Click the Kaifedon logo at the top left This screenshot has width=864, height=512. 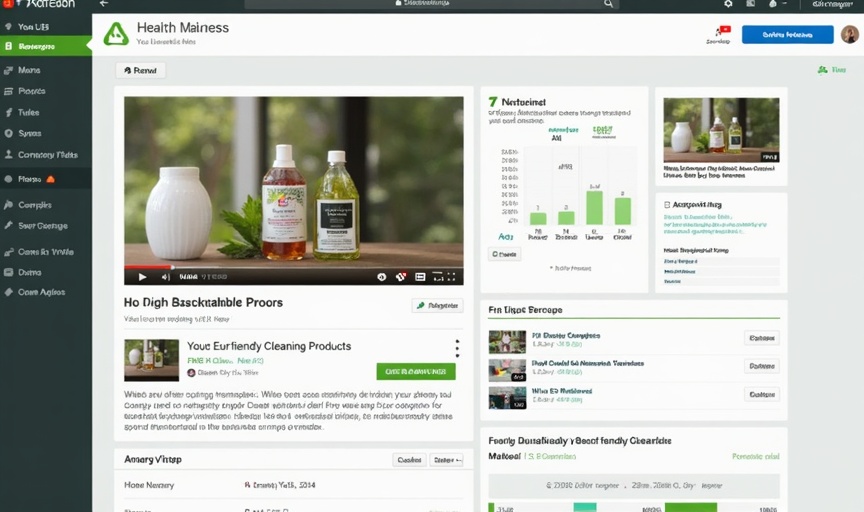pyautogui.click(x=39, y=4)
